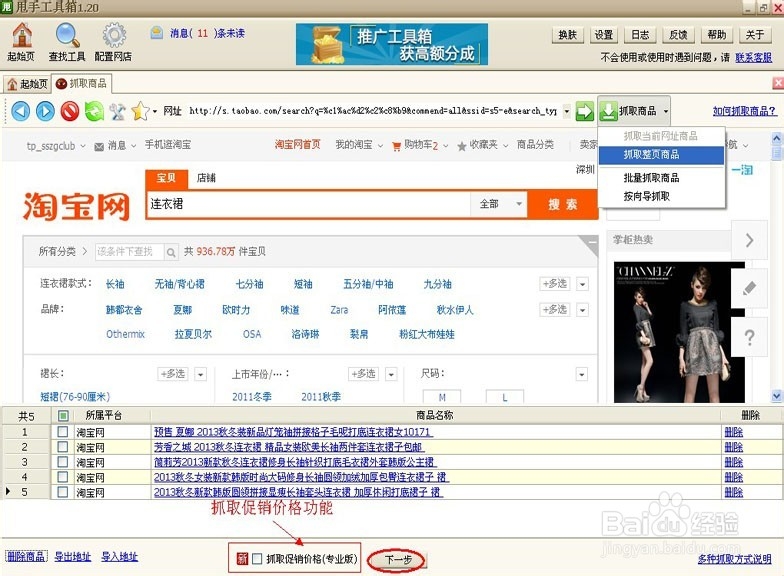The image size is (784, 576).
Task: Select 抓取整页商品 menu entry
Action: click(x=661, y=155)
